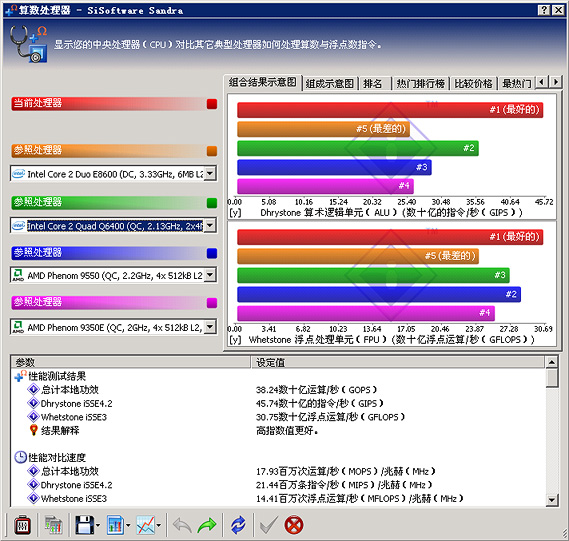Click the blue refresh arrows icon
The image size is (569, 541).
[x=238, y=525]
